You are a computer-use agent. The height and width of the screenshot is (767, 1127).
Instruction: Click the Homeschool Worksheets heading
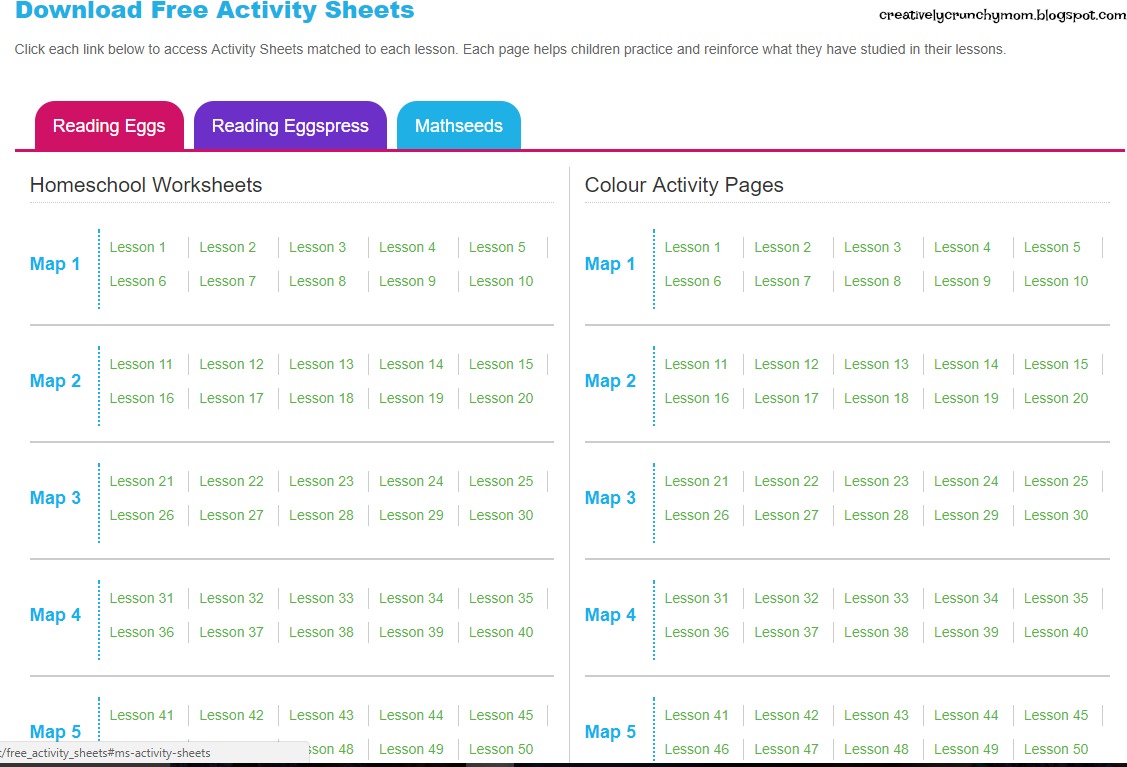146,185
